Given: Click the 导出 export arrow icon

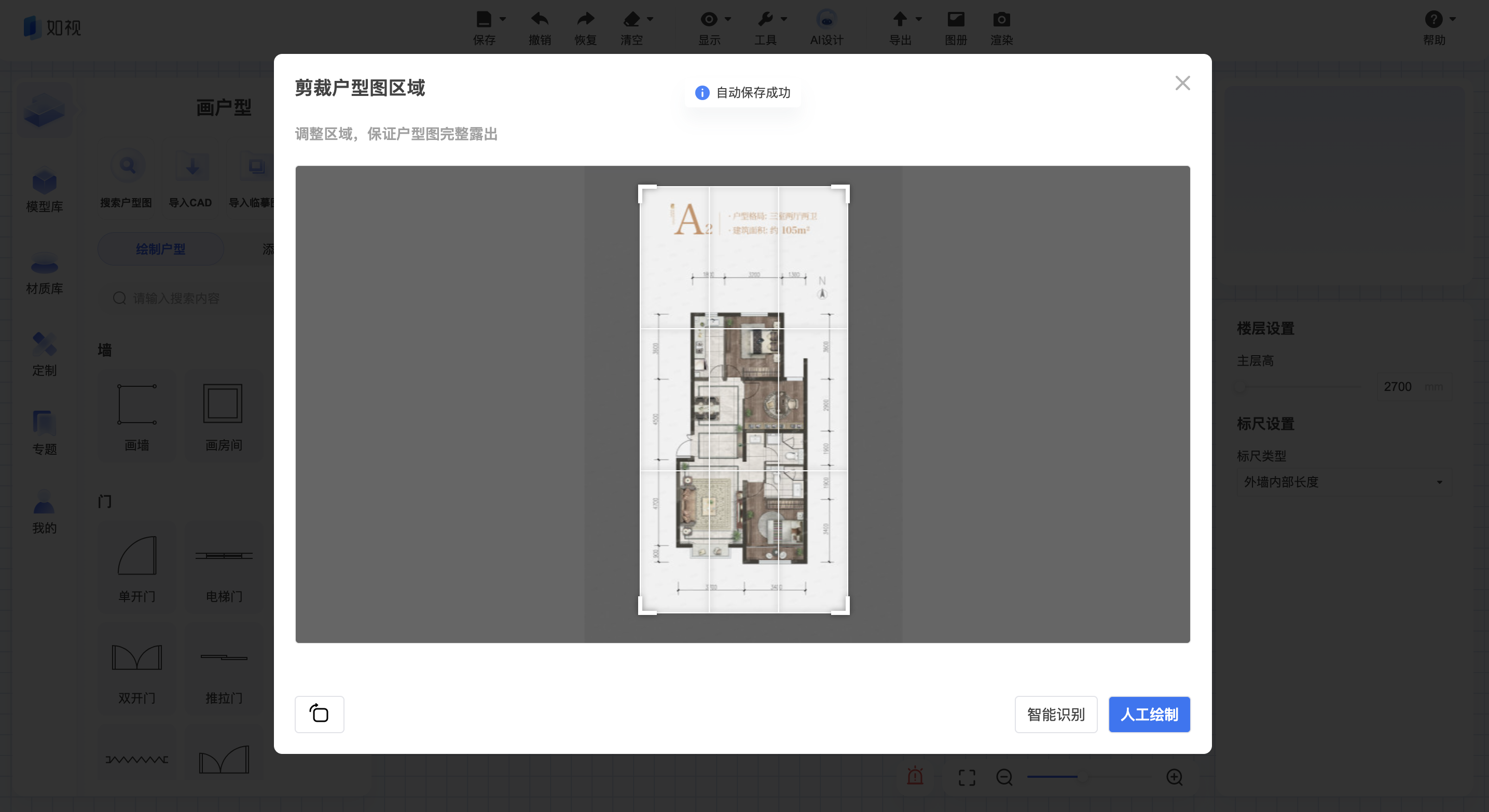Looking at the screenshot, I should [900, 19].
